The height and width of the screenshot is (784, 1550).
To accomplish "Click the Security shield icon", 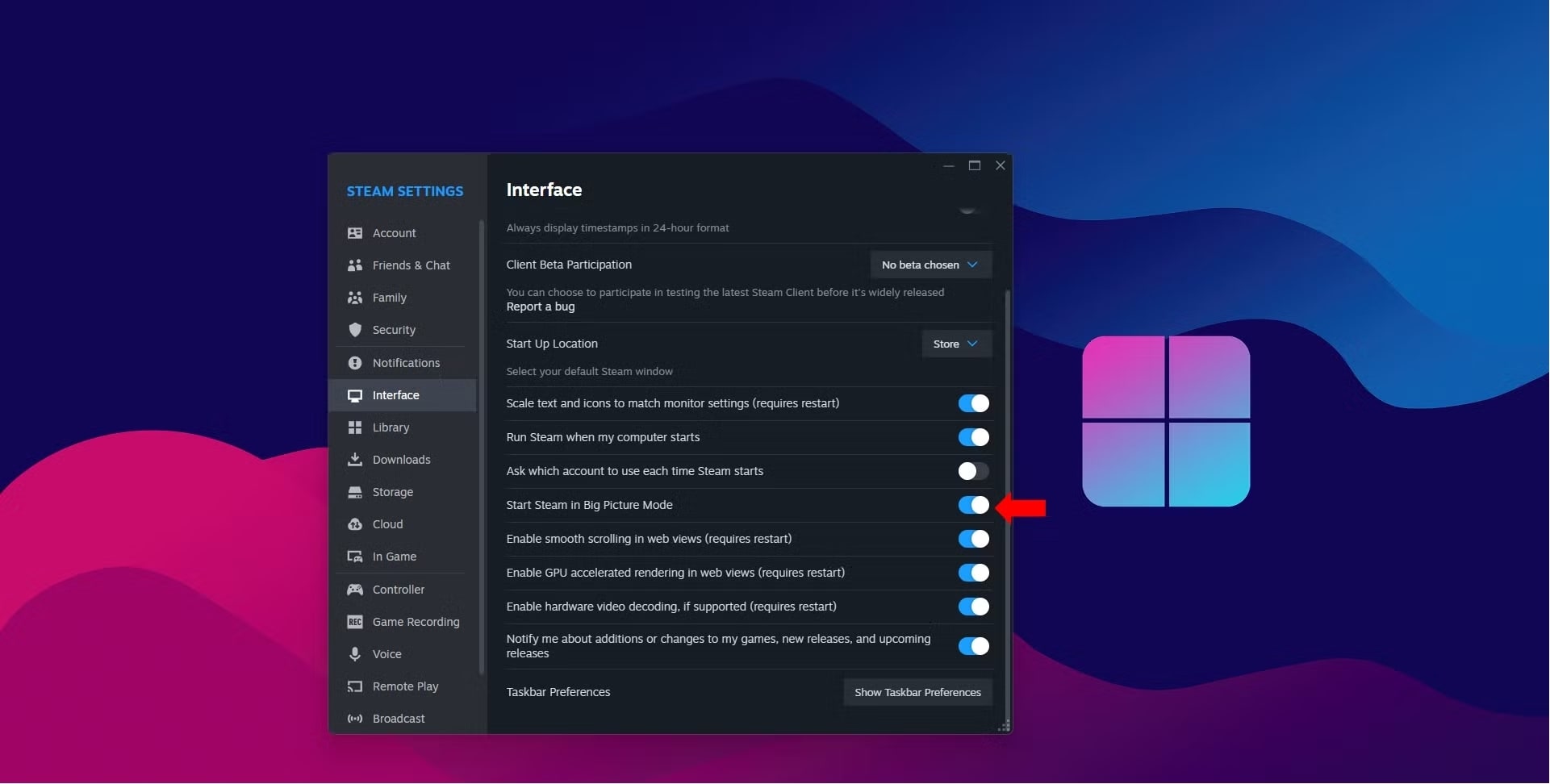I will pos(355,330).
